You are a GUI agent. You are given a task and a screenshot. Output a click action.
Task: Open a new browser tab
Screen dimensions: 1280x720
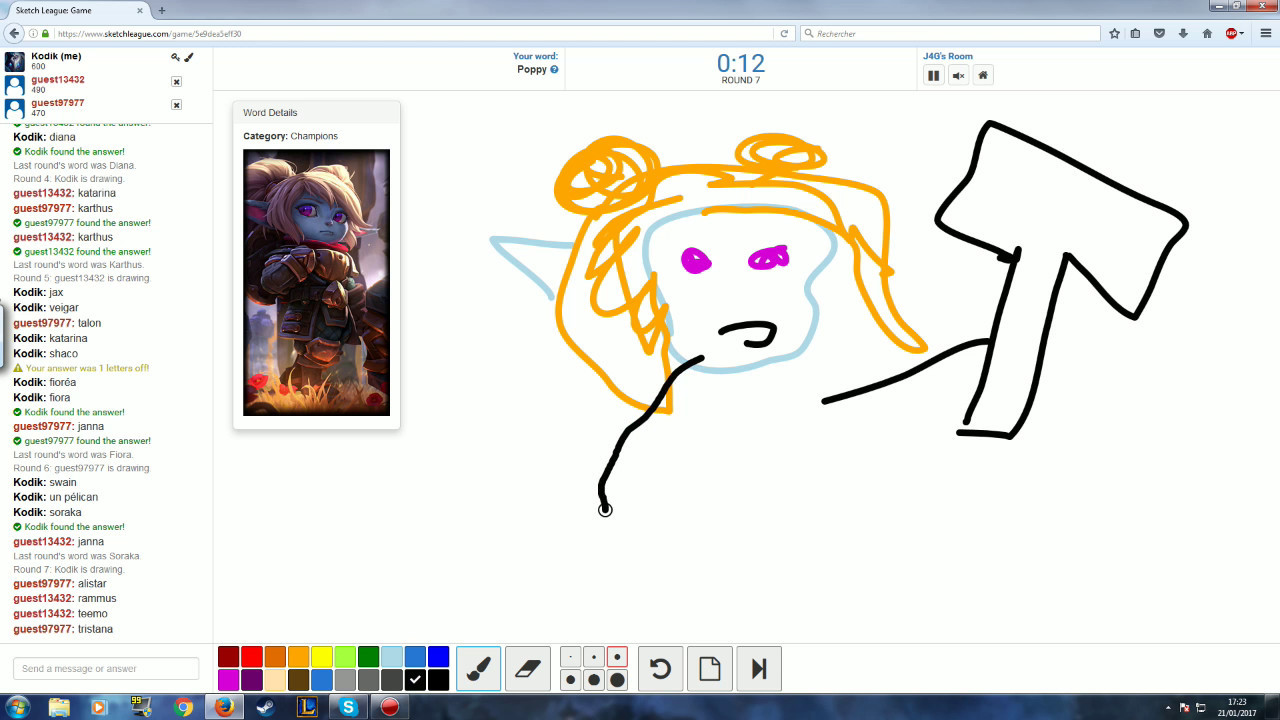(x=162, y=10)
